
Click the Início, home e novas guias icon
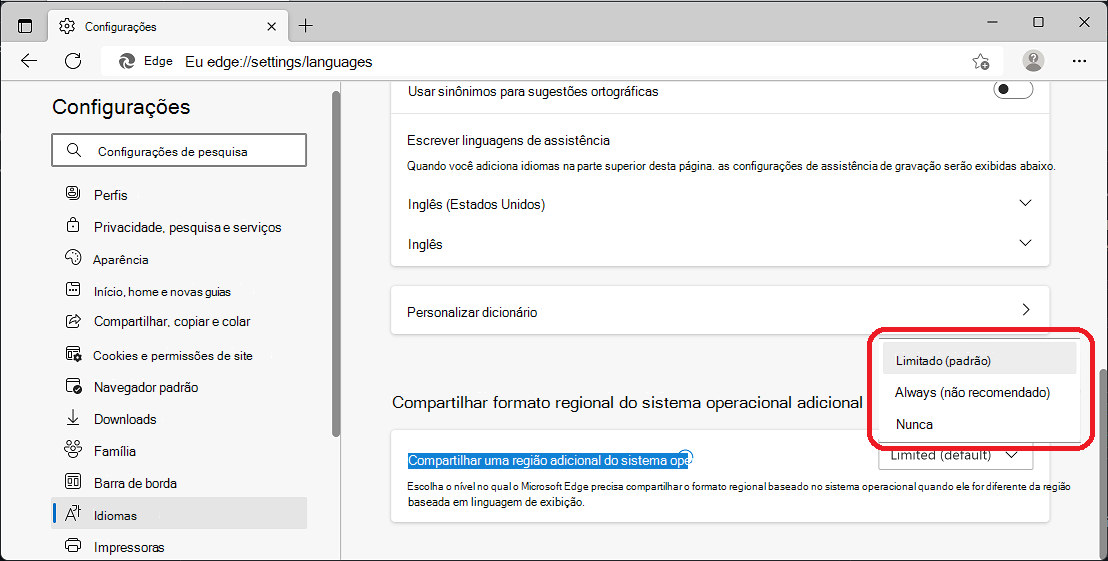(x=73, y=289)
